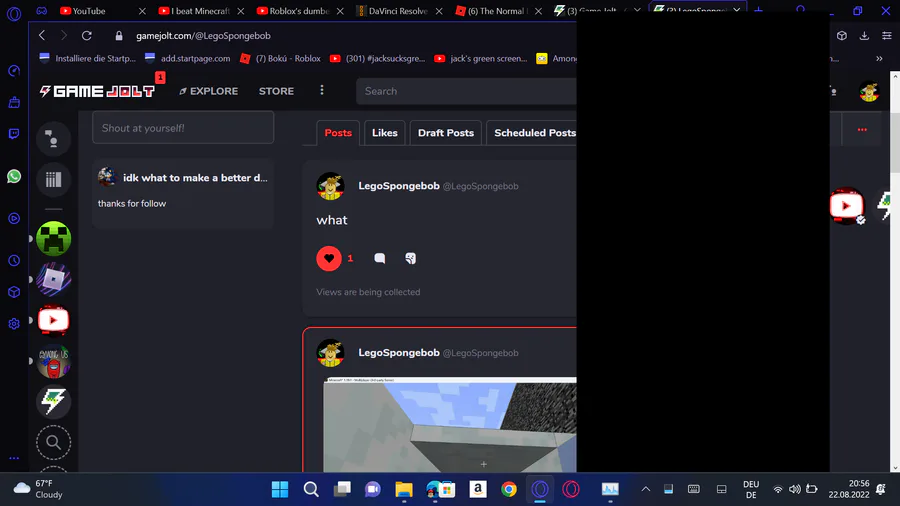Open the three-dot navbar menu

(x=322, y=91)
